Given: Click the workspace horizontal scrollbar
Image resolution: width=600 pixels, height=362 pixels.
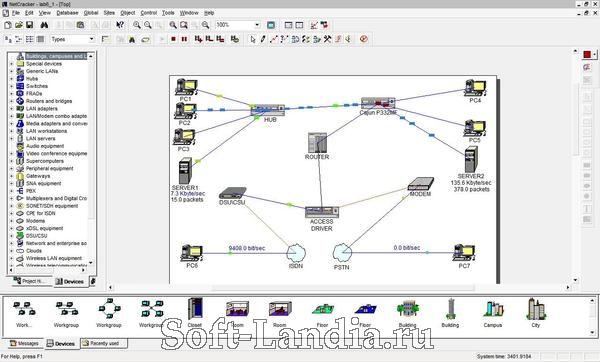Looking at the screenshot, I should coord(339,287).
